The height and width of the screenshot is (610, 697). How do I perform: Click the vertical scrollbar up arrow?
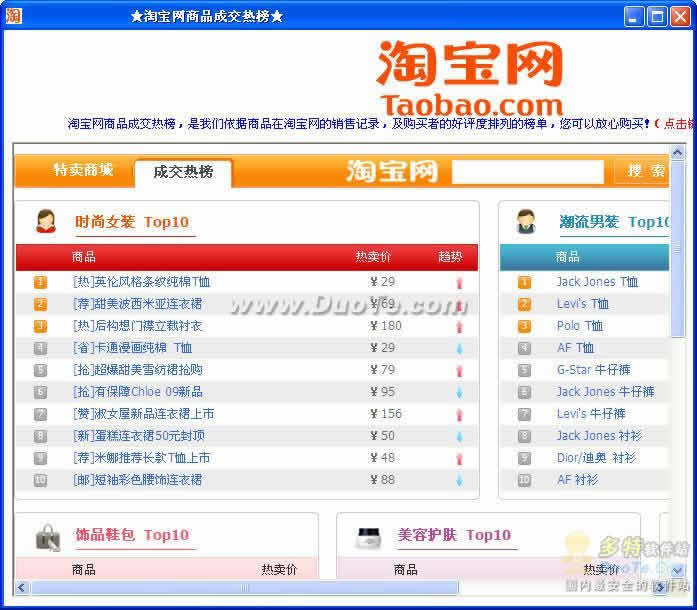677,152
